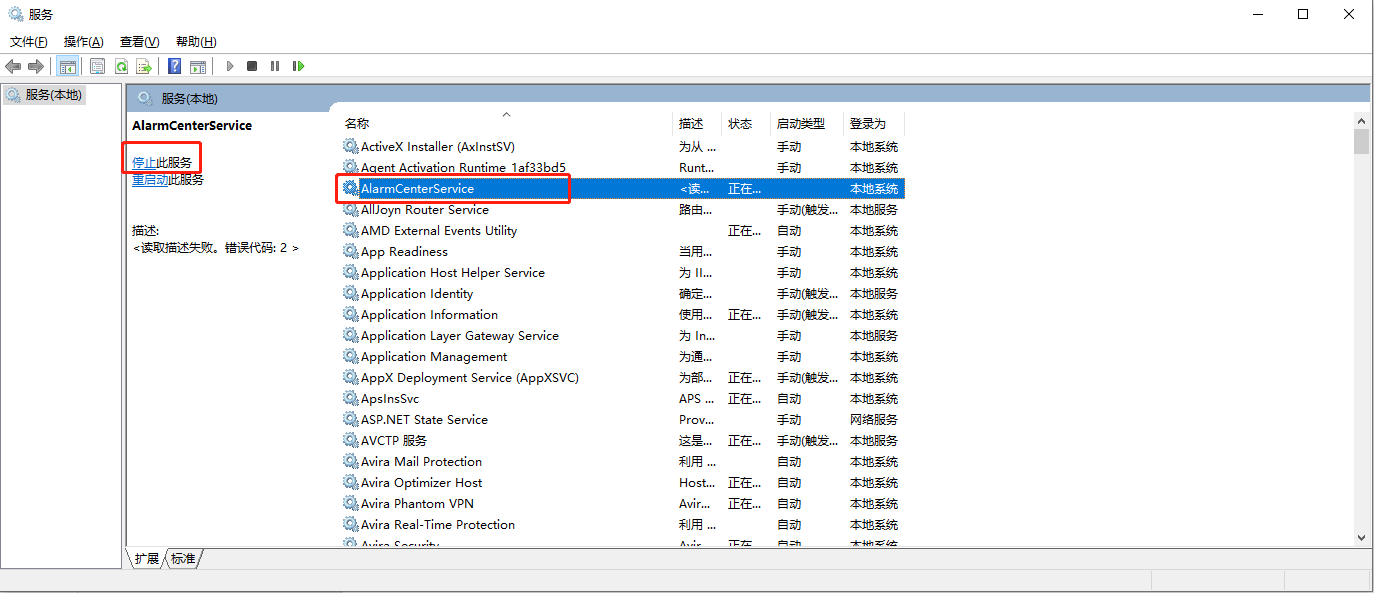
Task: Click the gear icon beside AVCTP 服务
Action: (x=350, y=441)
